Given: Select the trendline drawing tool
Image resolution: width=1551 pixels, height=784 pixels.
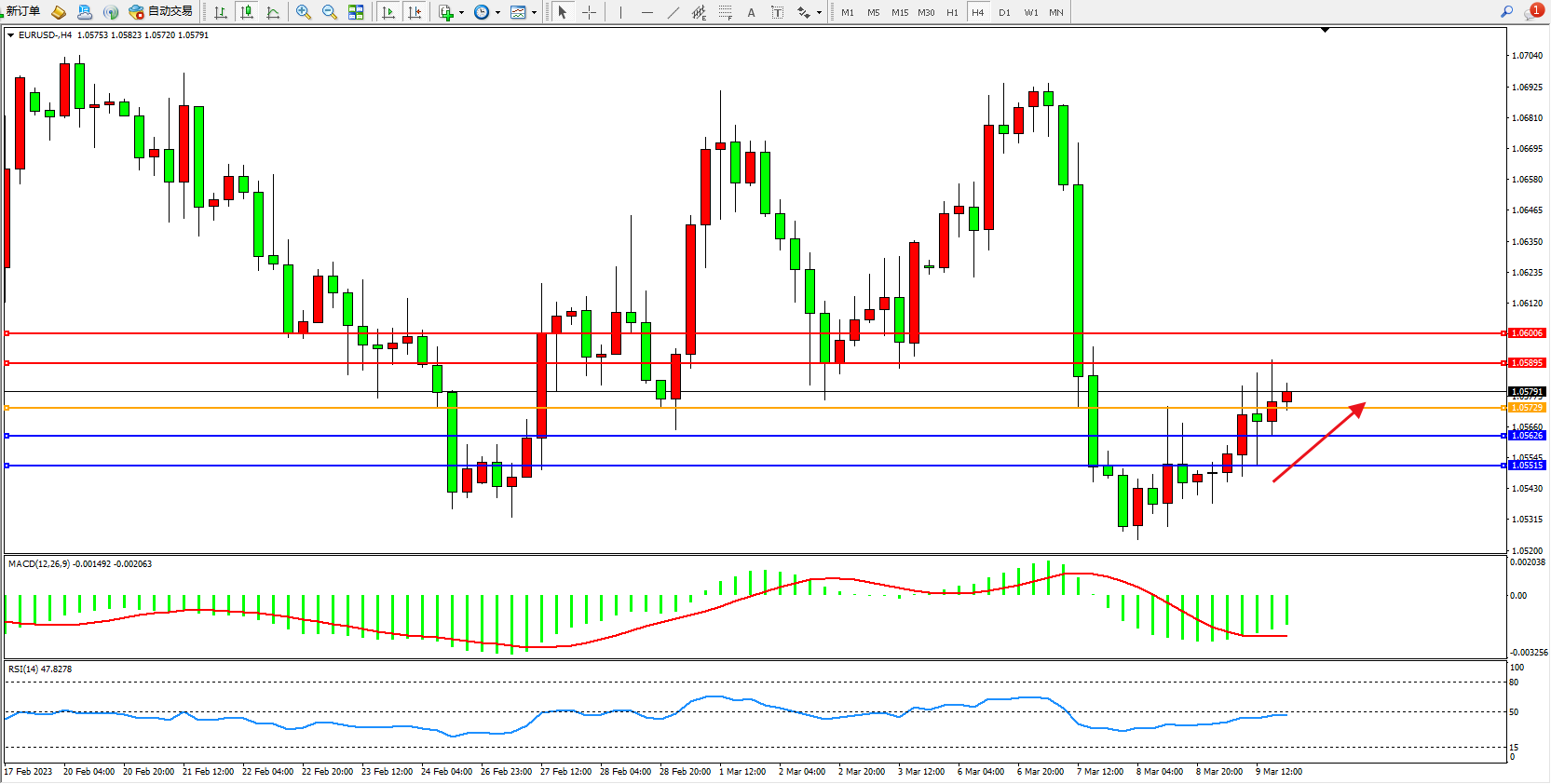Looking at the screenshot, I should point(673,12).
